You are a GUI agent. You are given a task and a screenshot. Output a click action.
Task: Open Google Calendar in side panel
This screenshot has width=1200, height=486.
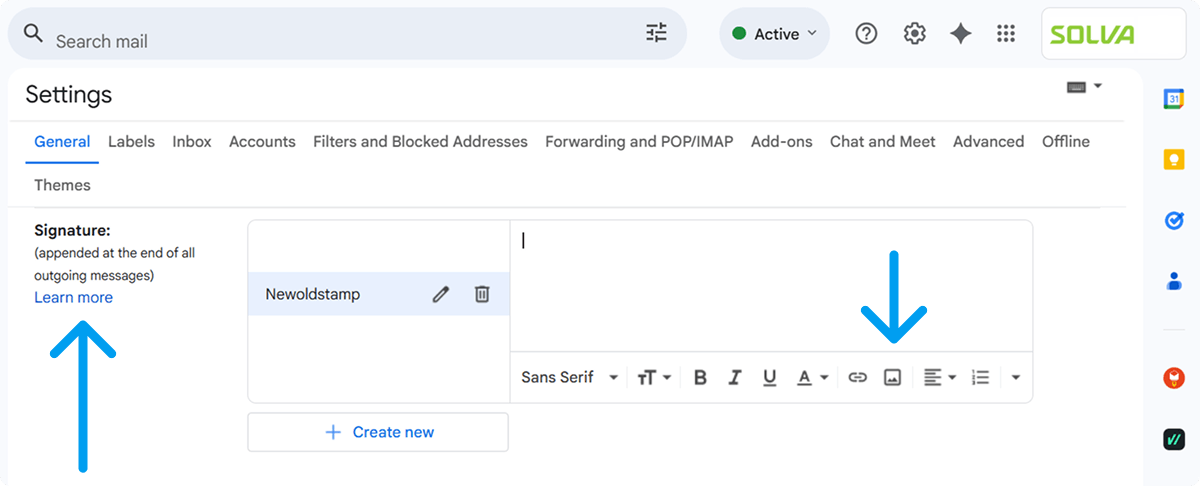pos(1174,98)
